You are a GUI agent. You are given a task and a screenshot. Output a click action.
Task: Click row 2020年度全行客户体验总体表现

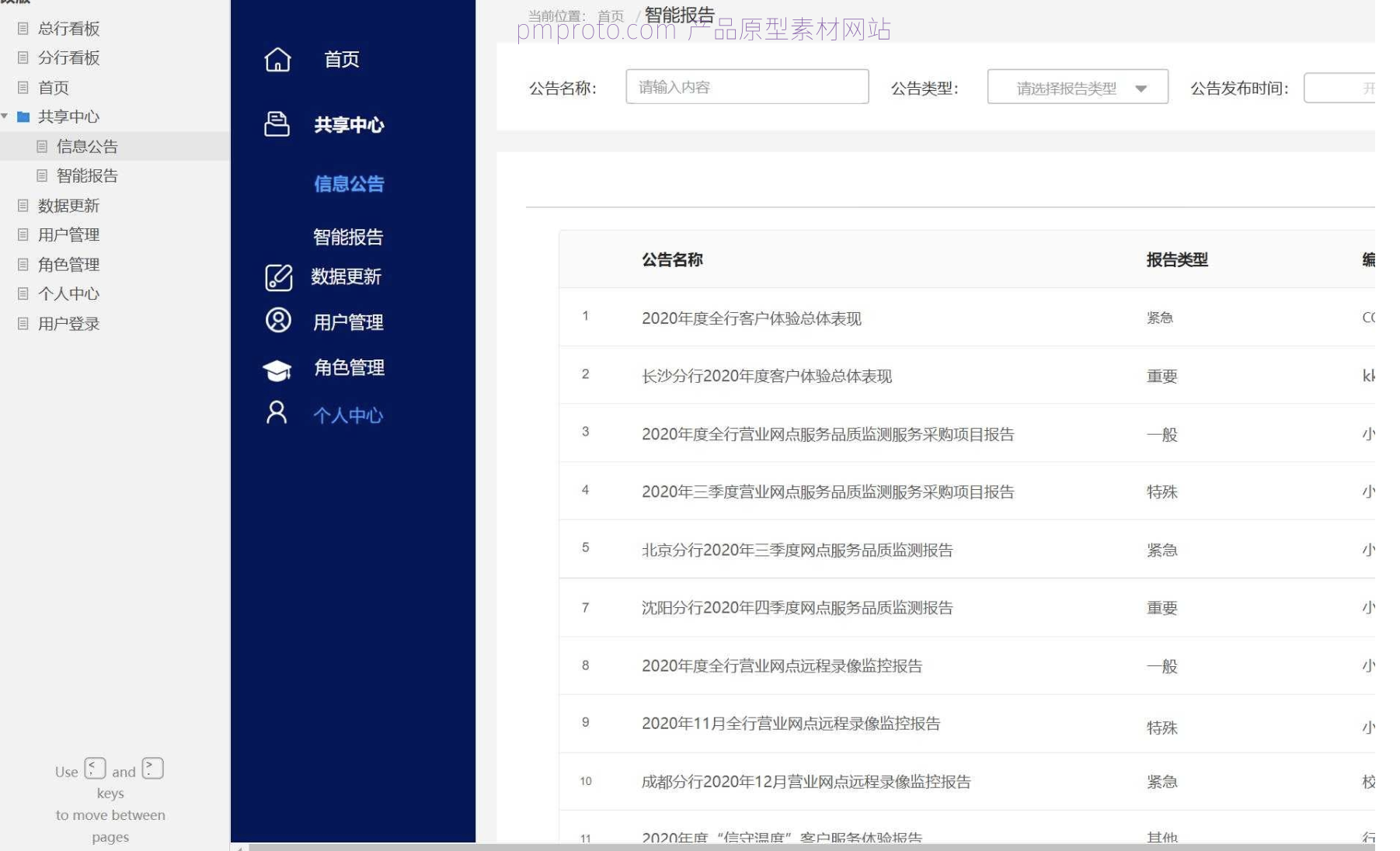[x=966, y=318]
